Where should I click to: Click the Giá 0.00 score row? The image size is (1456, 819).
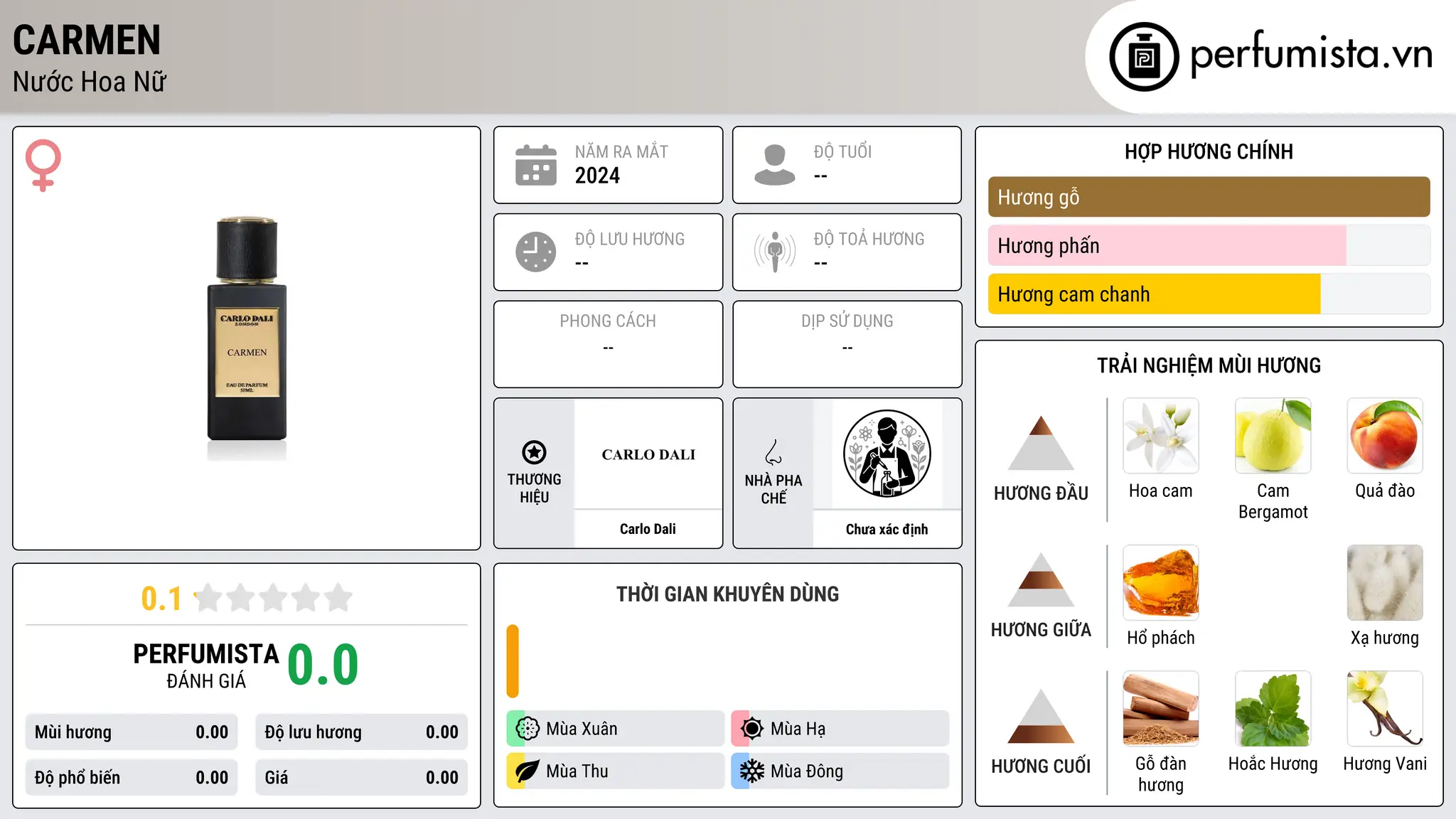(x=361, y=778)
